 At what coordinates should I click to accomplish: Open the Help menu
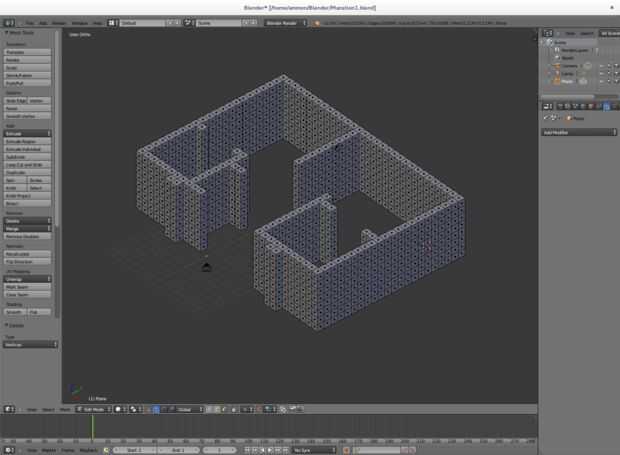(98, 23)
